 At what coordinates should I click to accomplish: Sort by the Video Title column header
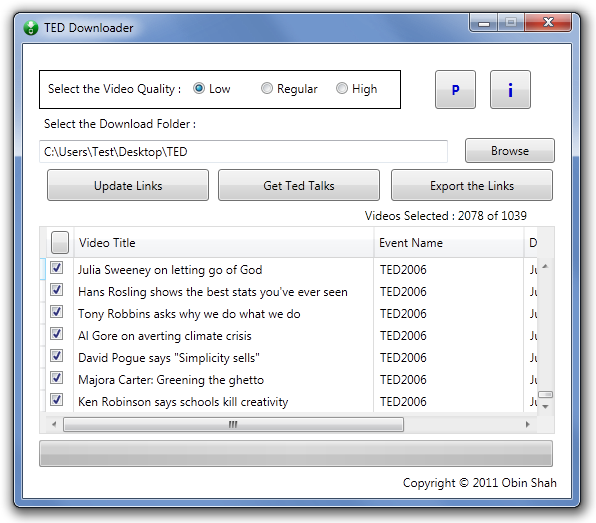tap(224, 242)
